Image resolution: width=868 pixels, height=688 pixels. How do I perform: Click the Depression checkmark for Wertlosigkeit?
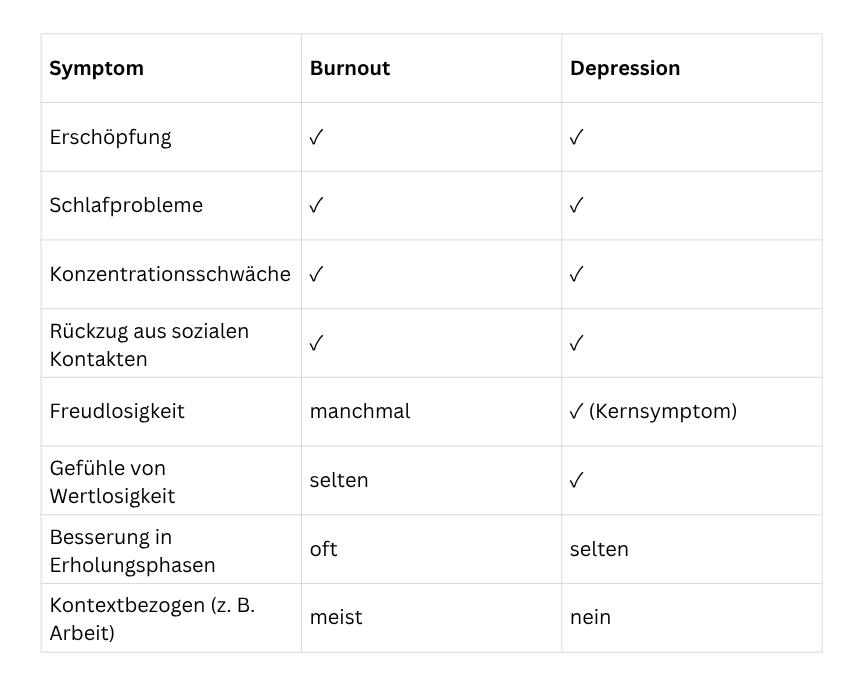coord(577,481)
